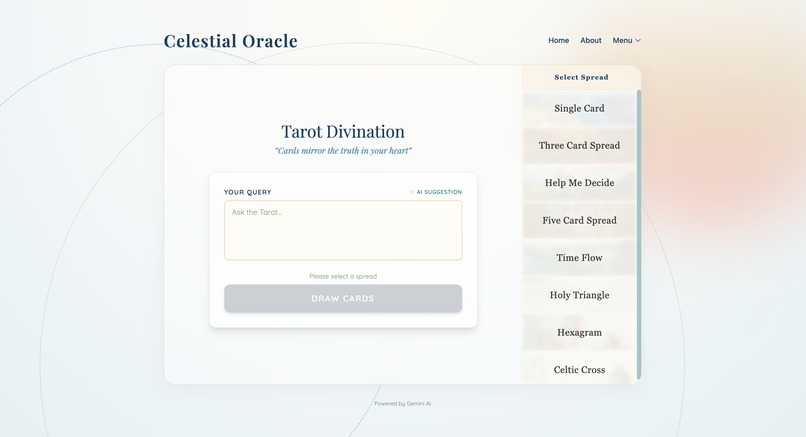Select the Single Card spread
Viewport: 806px width, 437px height.
(579, 108)
